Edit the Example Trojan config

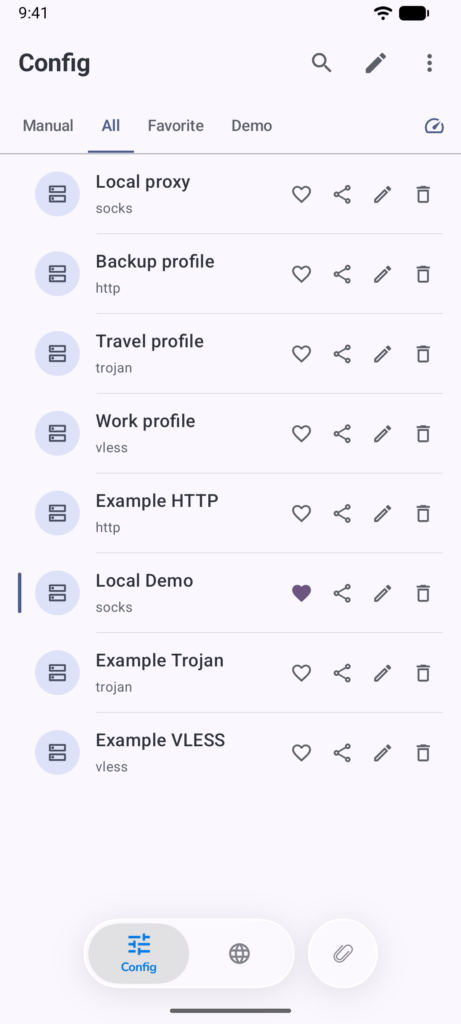(383, 673)
